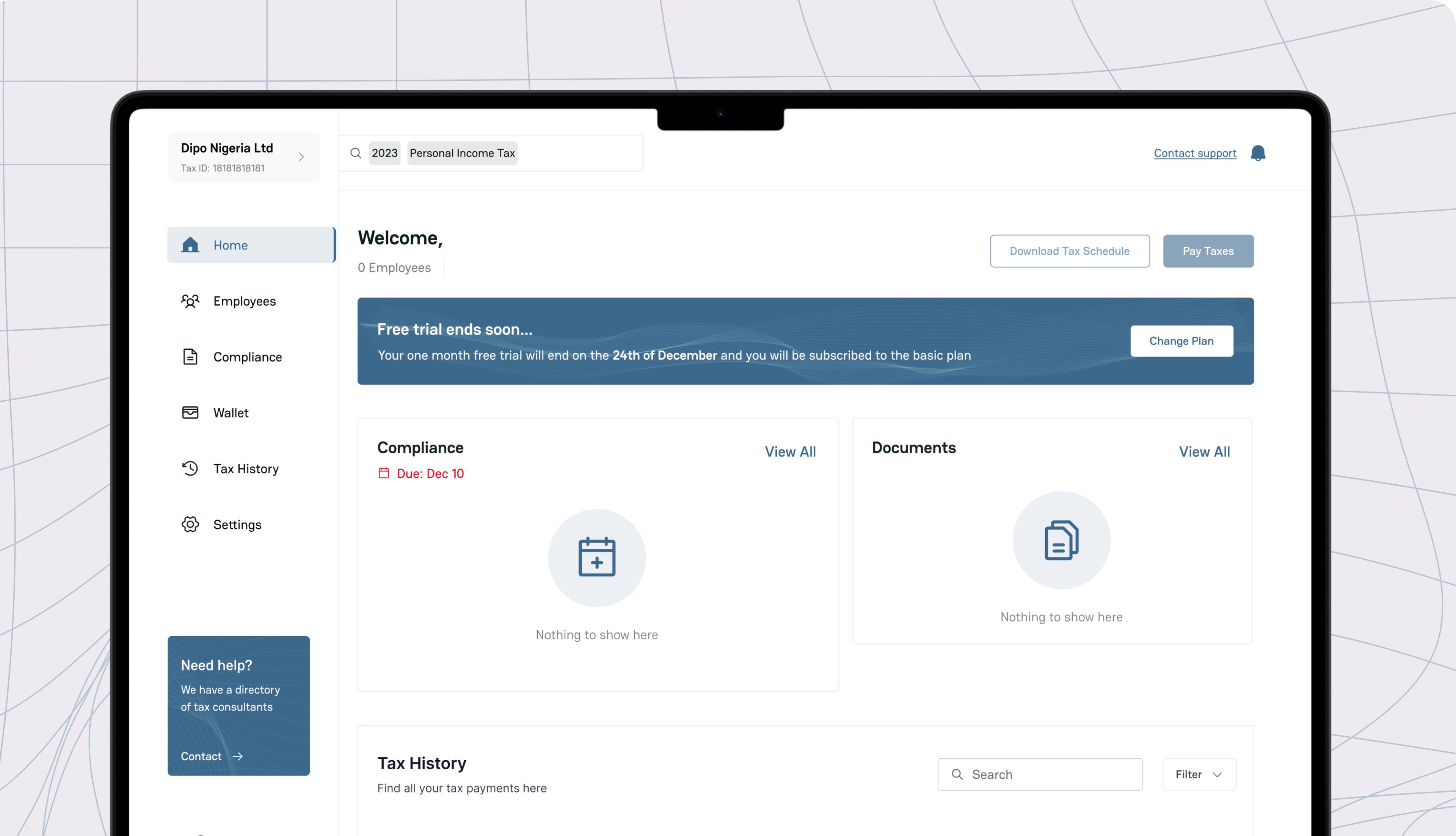Click the arrow icon next to Contact
1456x836 pixels.
coord(237,756)
